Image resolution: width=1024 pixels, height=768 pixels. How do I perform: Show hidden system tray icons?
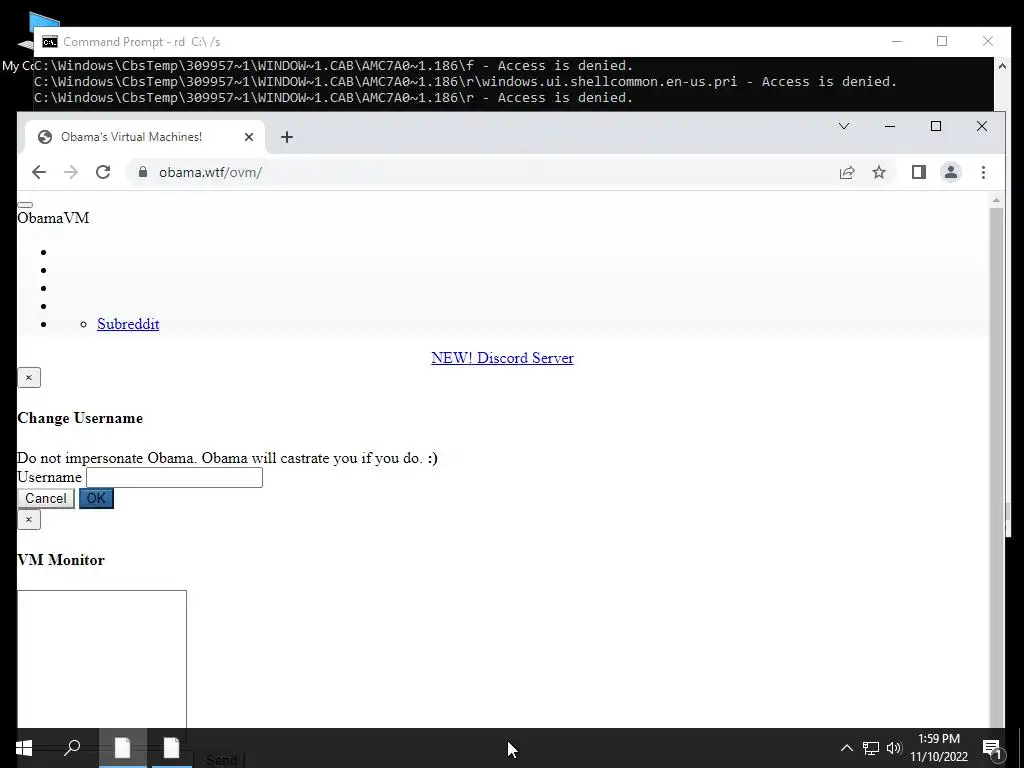[x=846, y=748]
